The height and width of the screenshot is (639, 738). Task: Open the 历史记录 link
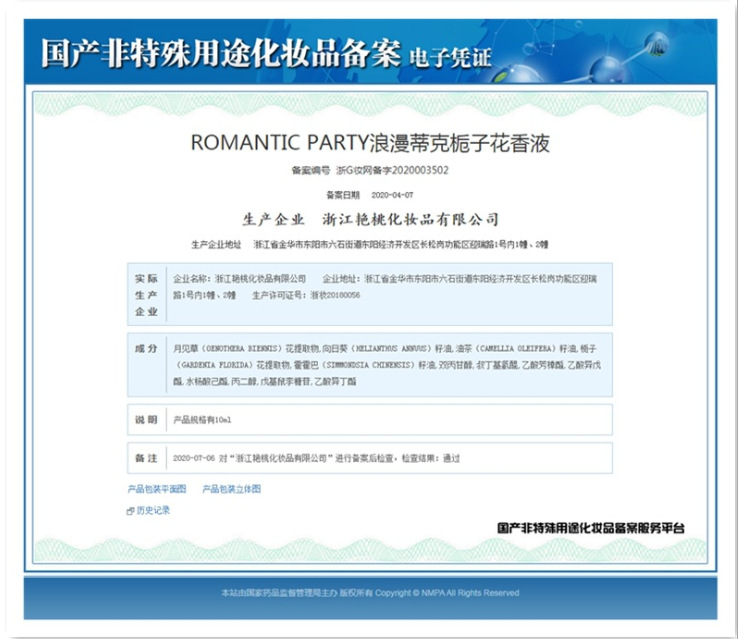pos(153,510)
